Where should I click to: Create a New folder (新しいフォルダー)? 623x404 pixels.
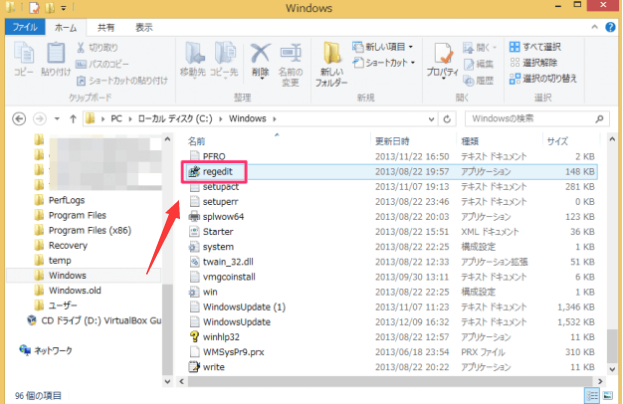(x=331, y=64)
